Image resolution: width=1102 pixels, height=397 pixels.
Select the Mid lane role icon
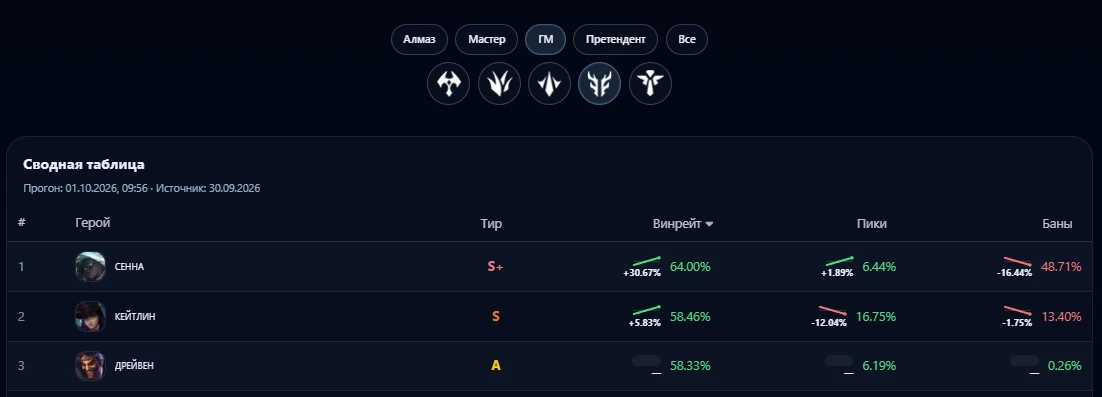(x=549, y=84)
